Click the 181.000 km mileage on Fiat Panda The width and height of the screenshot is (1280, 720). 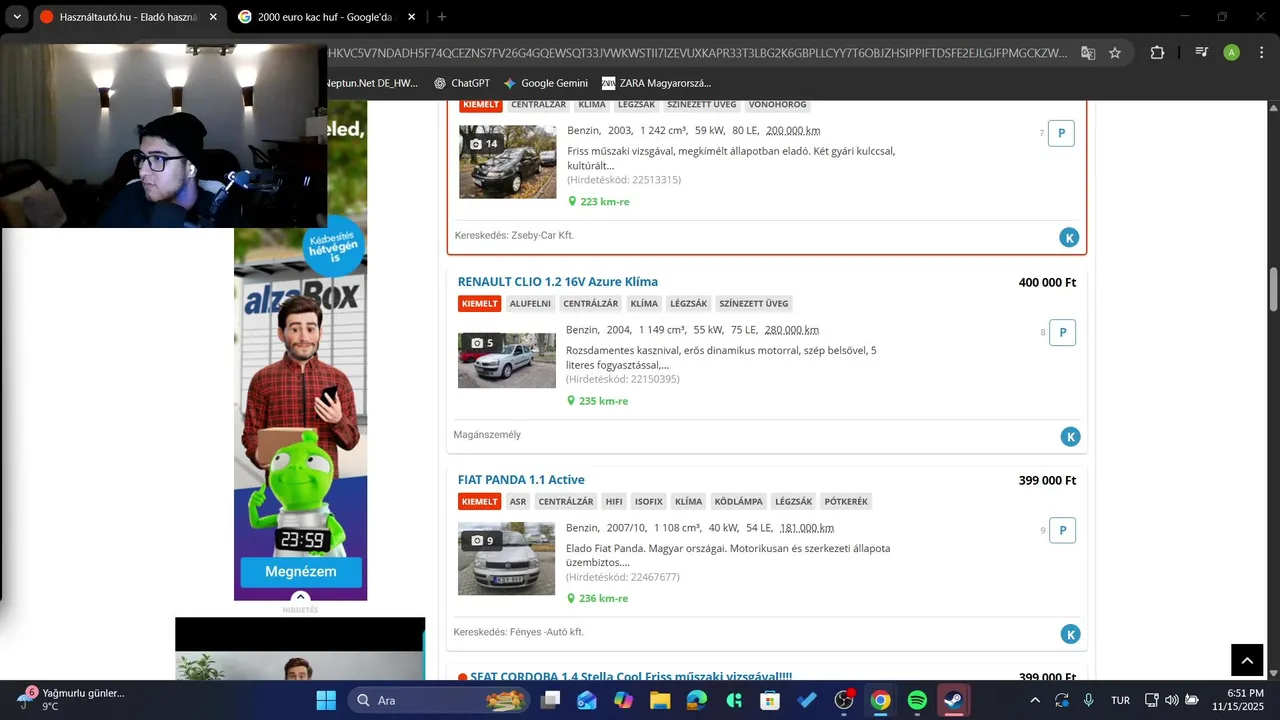tap(807, 528)
